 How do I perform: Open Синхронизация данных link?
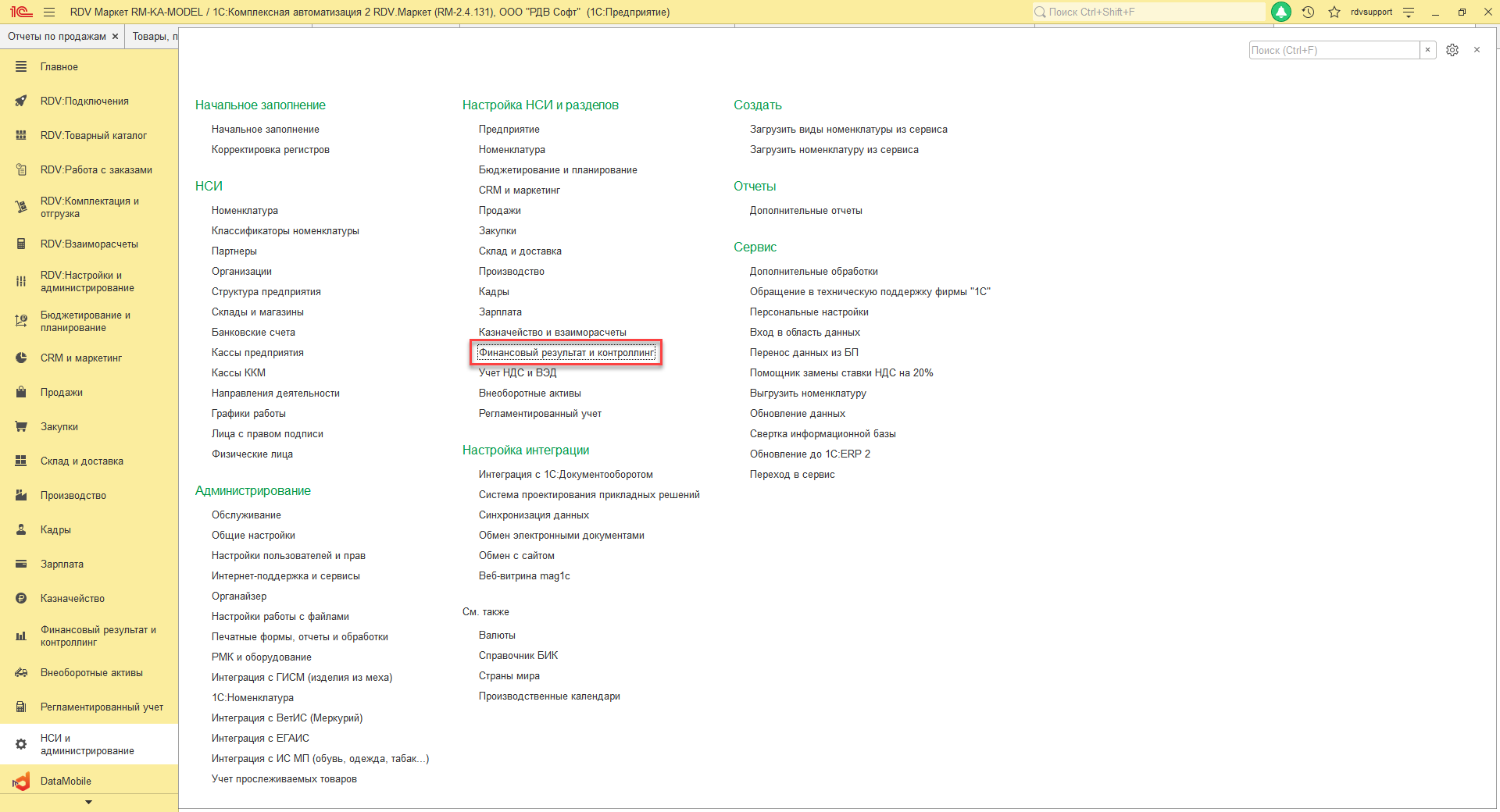coord(534,515)
